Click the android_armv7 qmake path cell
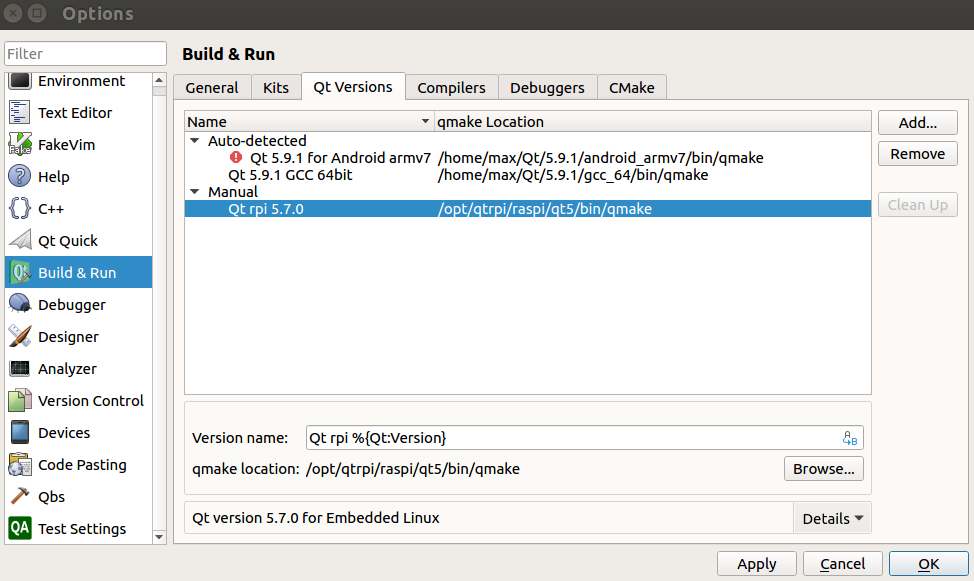 coord(601,158)
